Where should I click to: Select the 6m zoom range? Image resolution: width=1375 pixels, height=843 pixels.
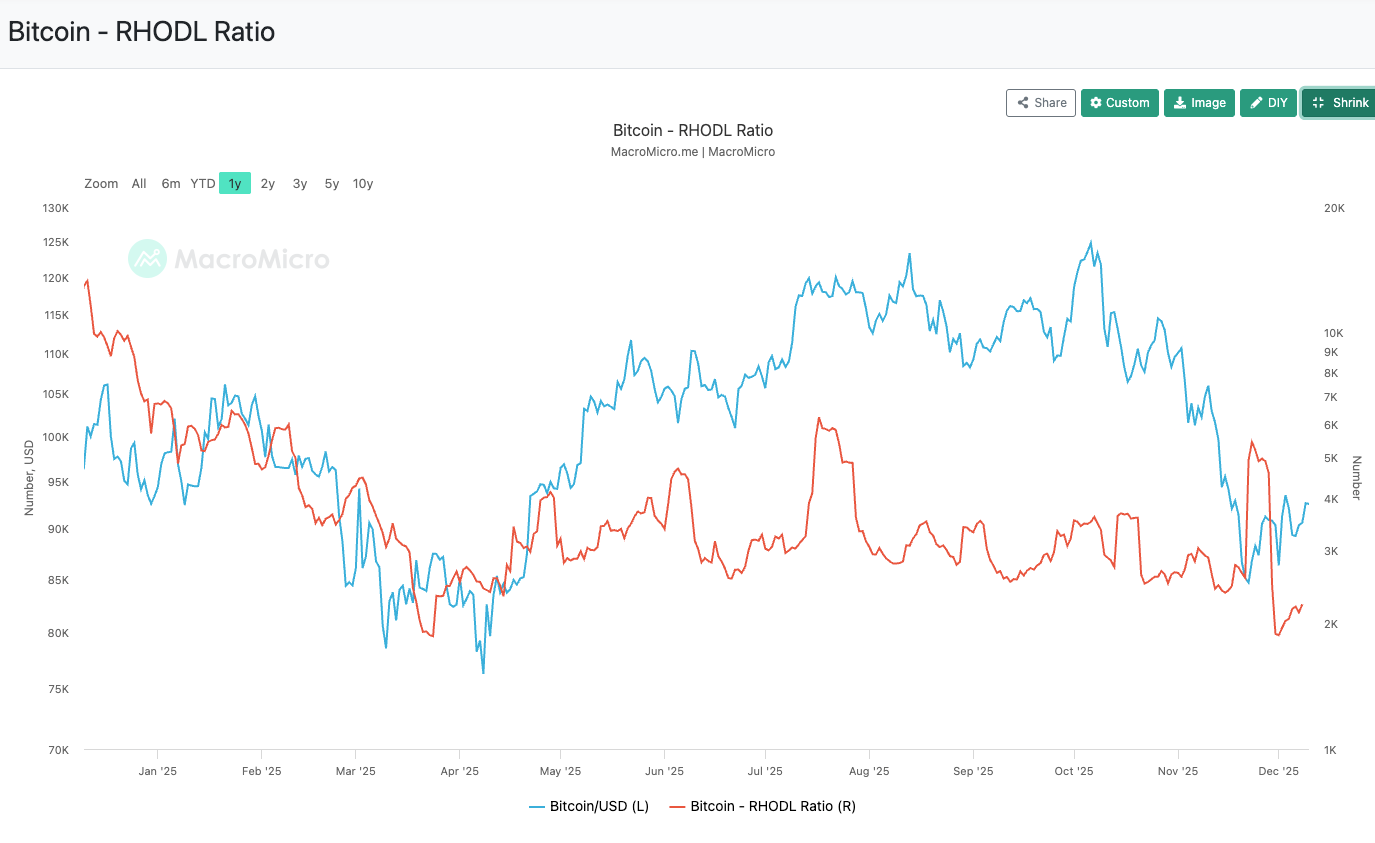click(x=171, y=184)
